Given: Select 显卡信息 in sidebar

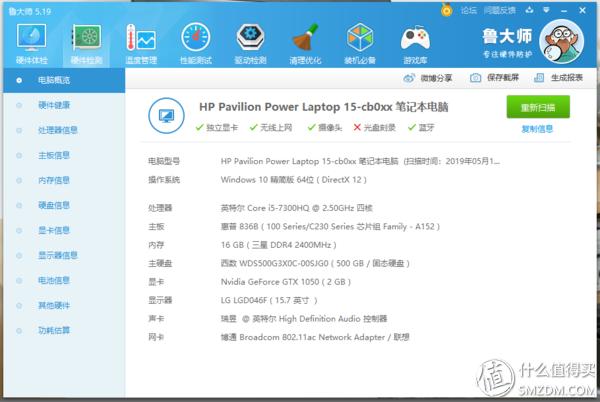Looking at the screenshot, I should coord(64,230).
